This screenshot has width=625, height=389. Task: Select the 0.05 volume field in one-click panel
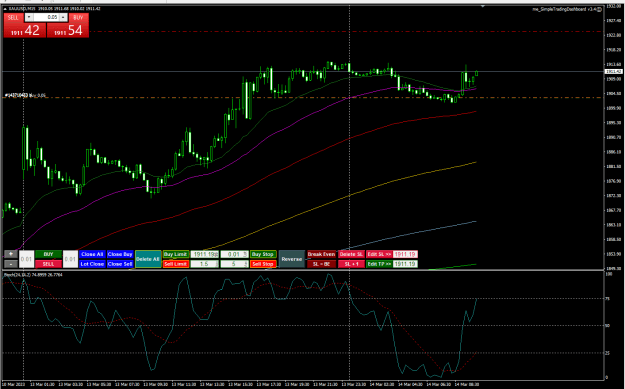coord(46,18)
